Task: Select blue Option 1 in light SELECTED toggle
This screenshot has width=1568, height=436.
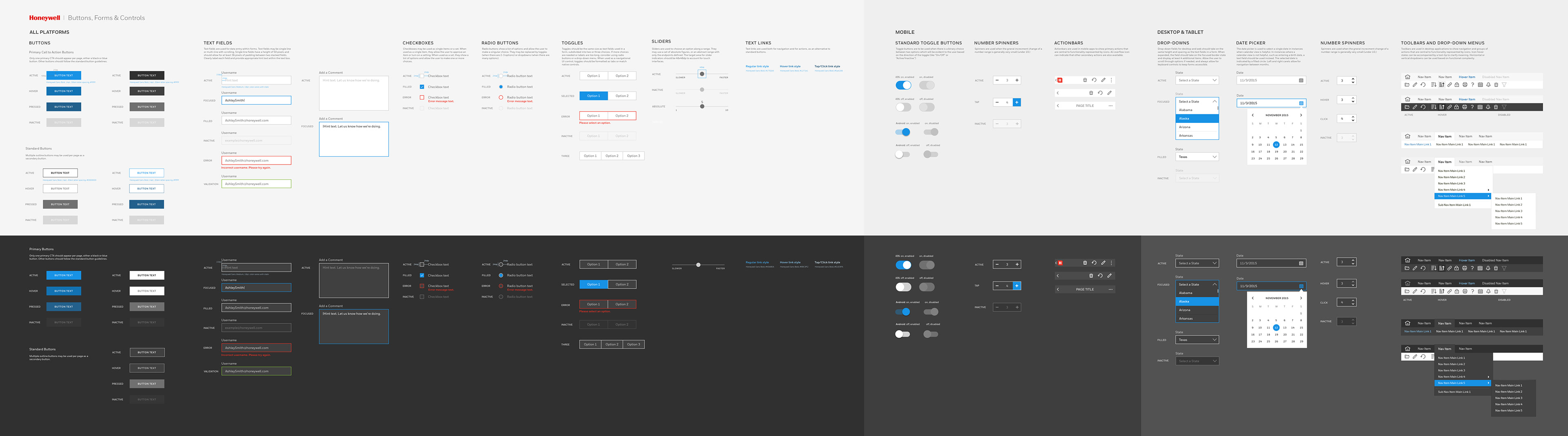Action: [x=593, y=96]
